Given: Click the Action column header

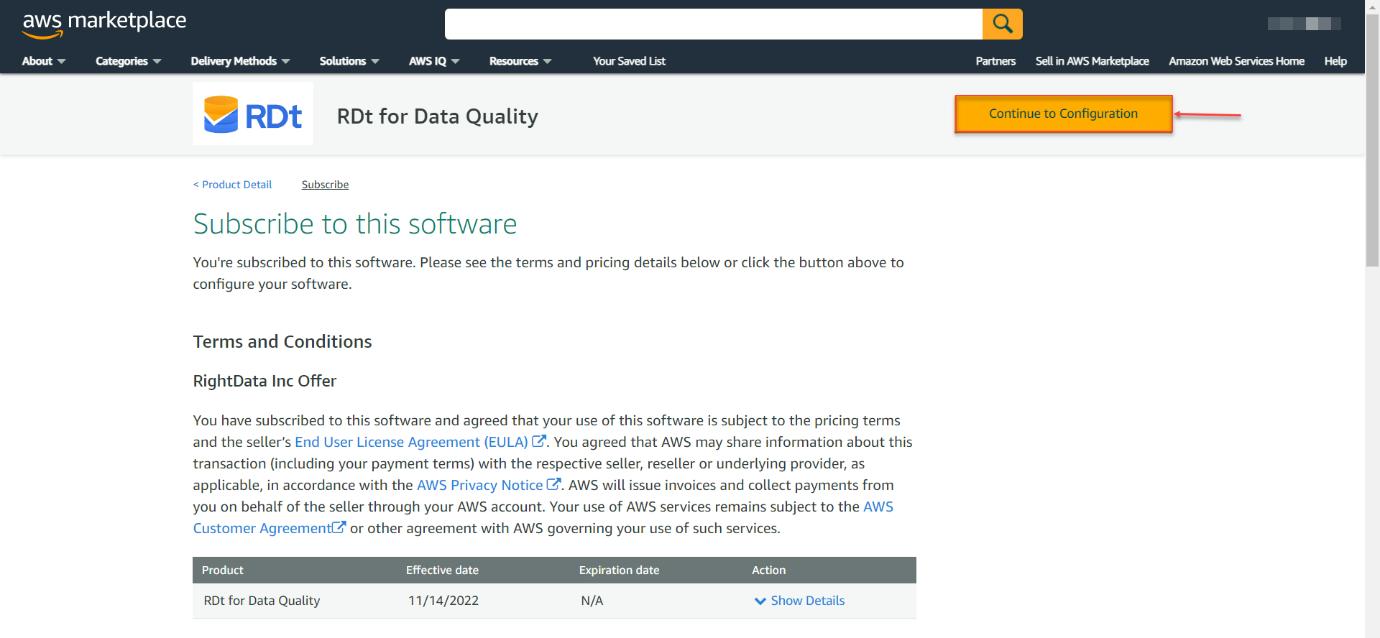Looking at the screenshot, I should click(769, 570).
